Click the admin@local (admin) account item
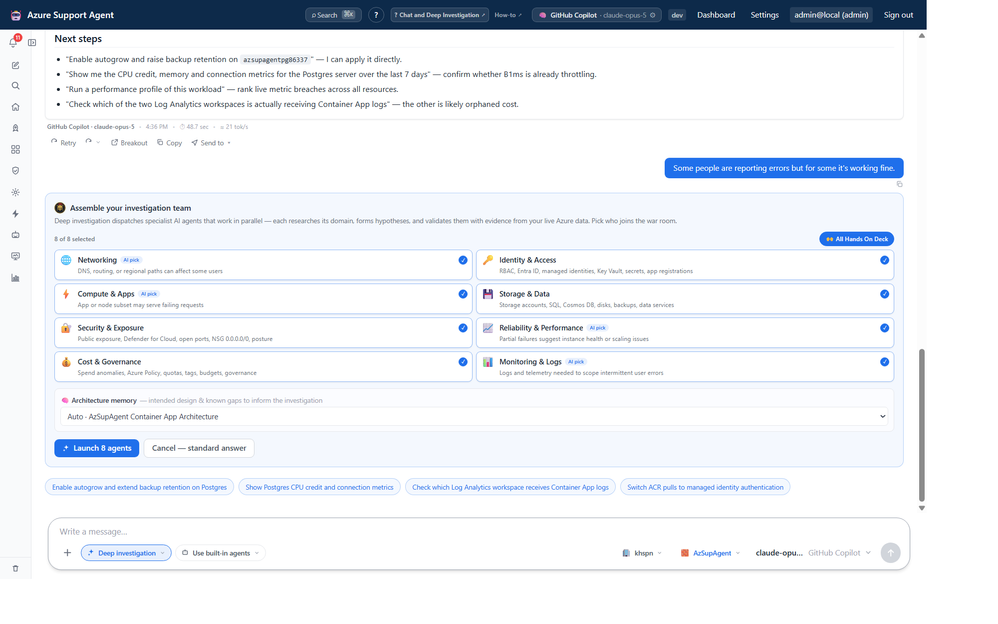This screenshot has height=624, width=998. point(831,15)
